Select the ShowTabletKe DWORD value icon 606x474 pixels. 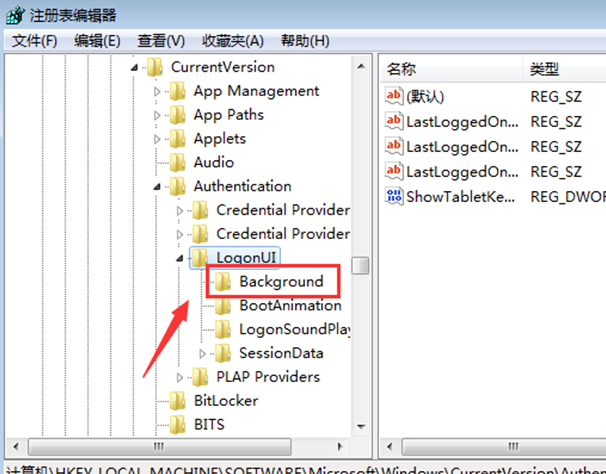click(394, 196)
